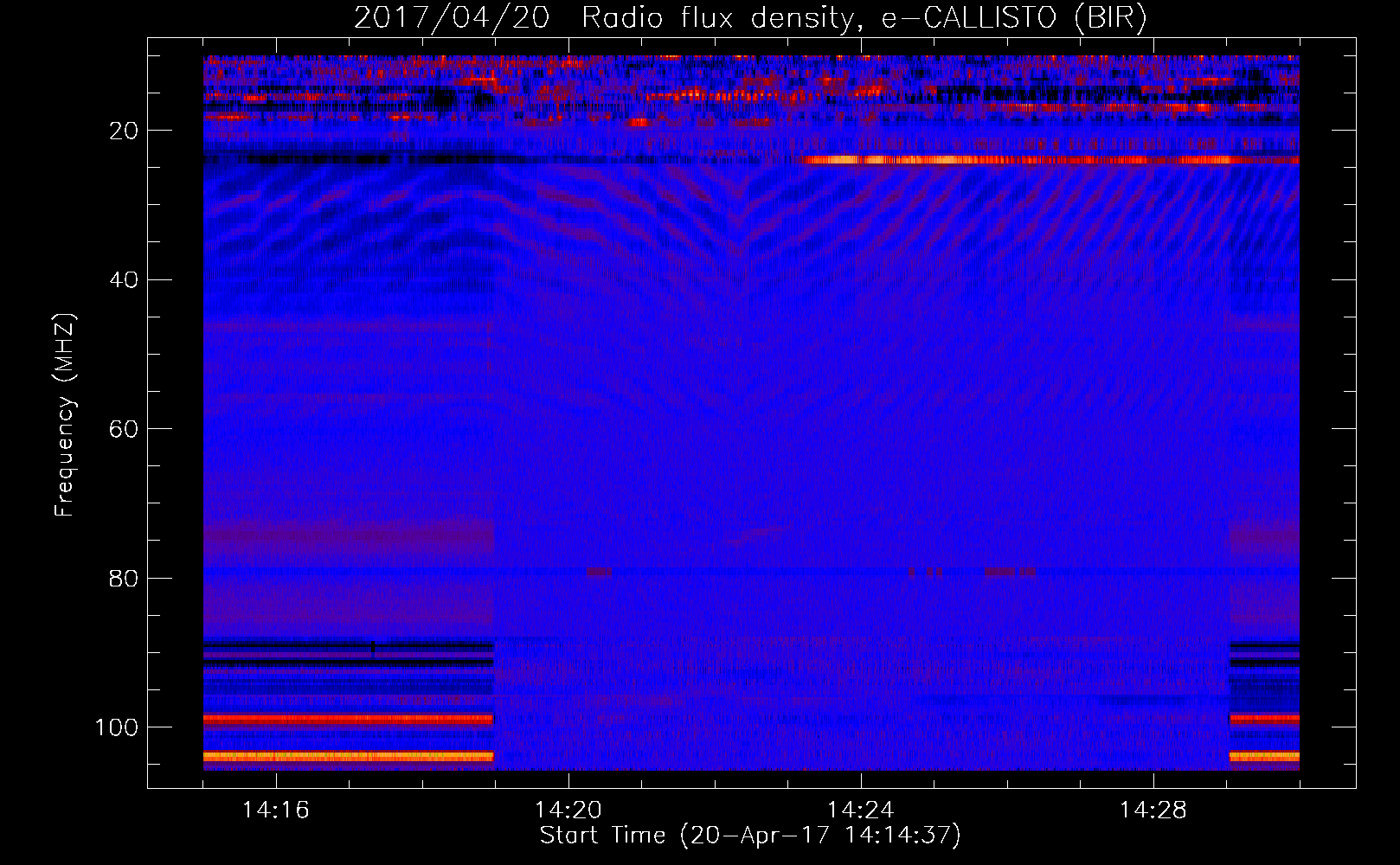This screenshot has height=865, width=1400.
Task: Click the '14:20' time tick label
Action: tap(568, 811)
